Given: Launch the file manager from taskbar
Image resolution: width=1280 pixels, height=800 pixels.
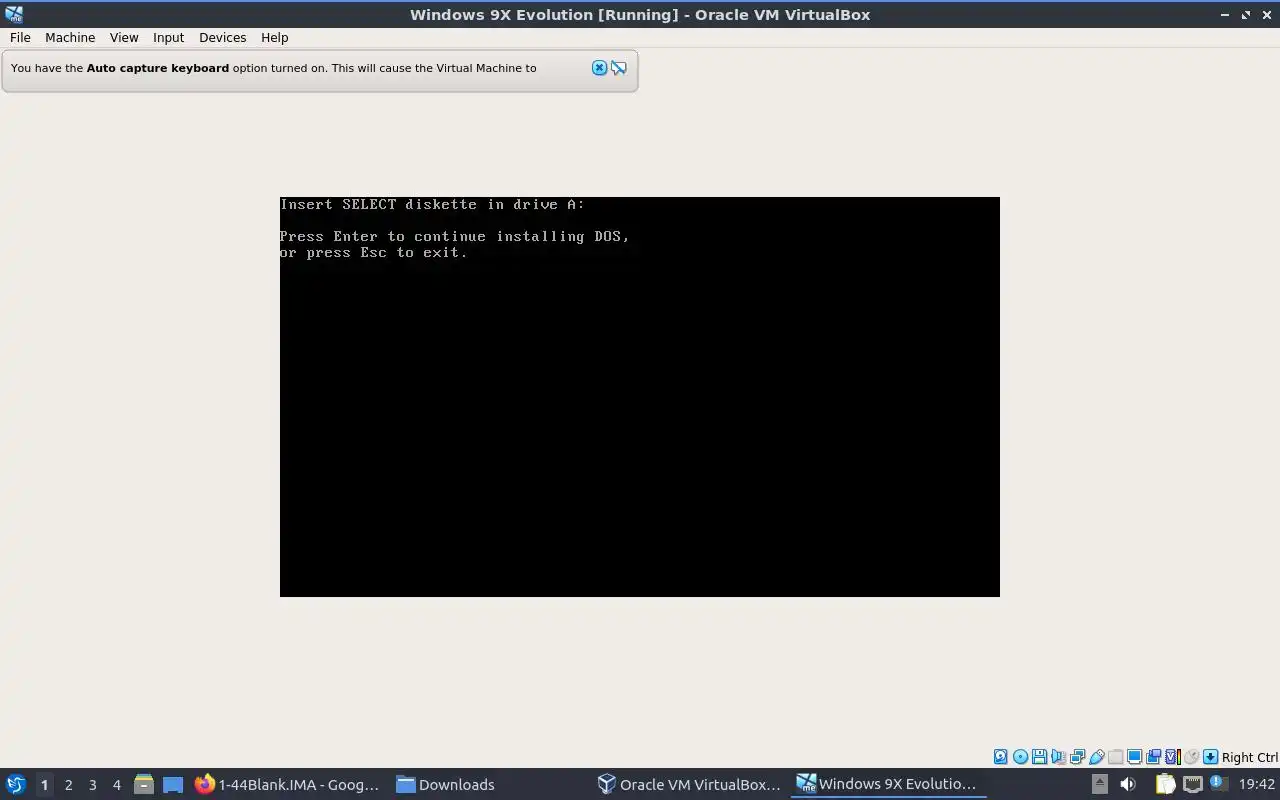Looking at the screenshot, I should [143, 784].
